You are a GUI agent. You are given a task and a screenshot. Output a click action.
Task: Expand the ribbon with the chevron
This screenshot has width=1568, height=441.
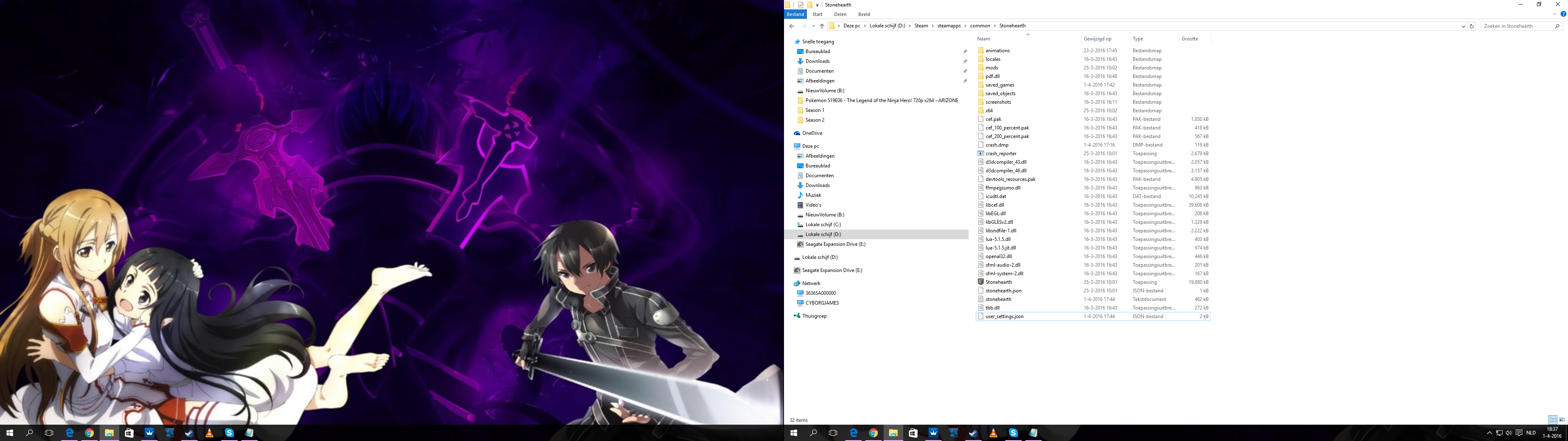coord(1554,14)
